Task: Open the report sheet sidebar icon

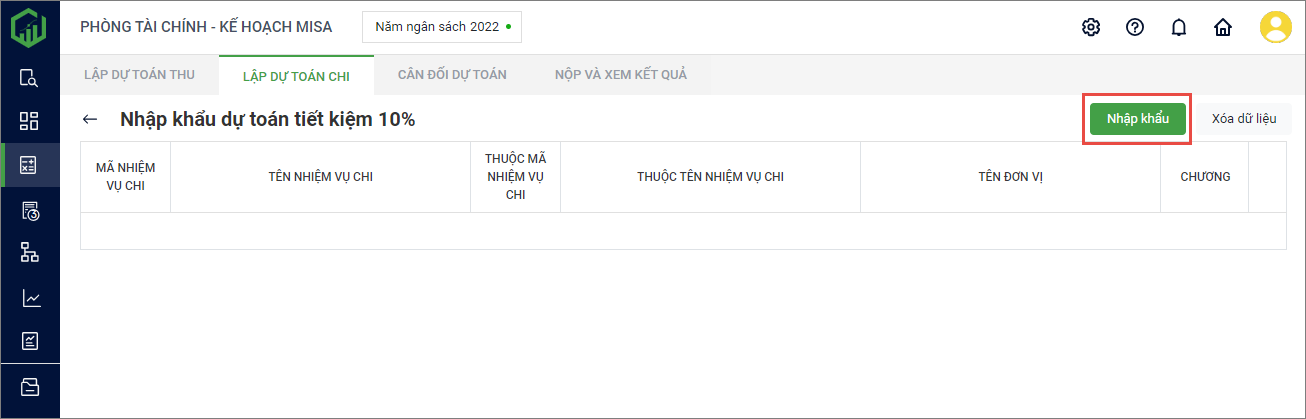Action: point(29,341)
